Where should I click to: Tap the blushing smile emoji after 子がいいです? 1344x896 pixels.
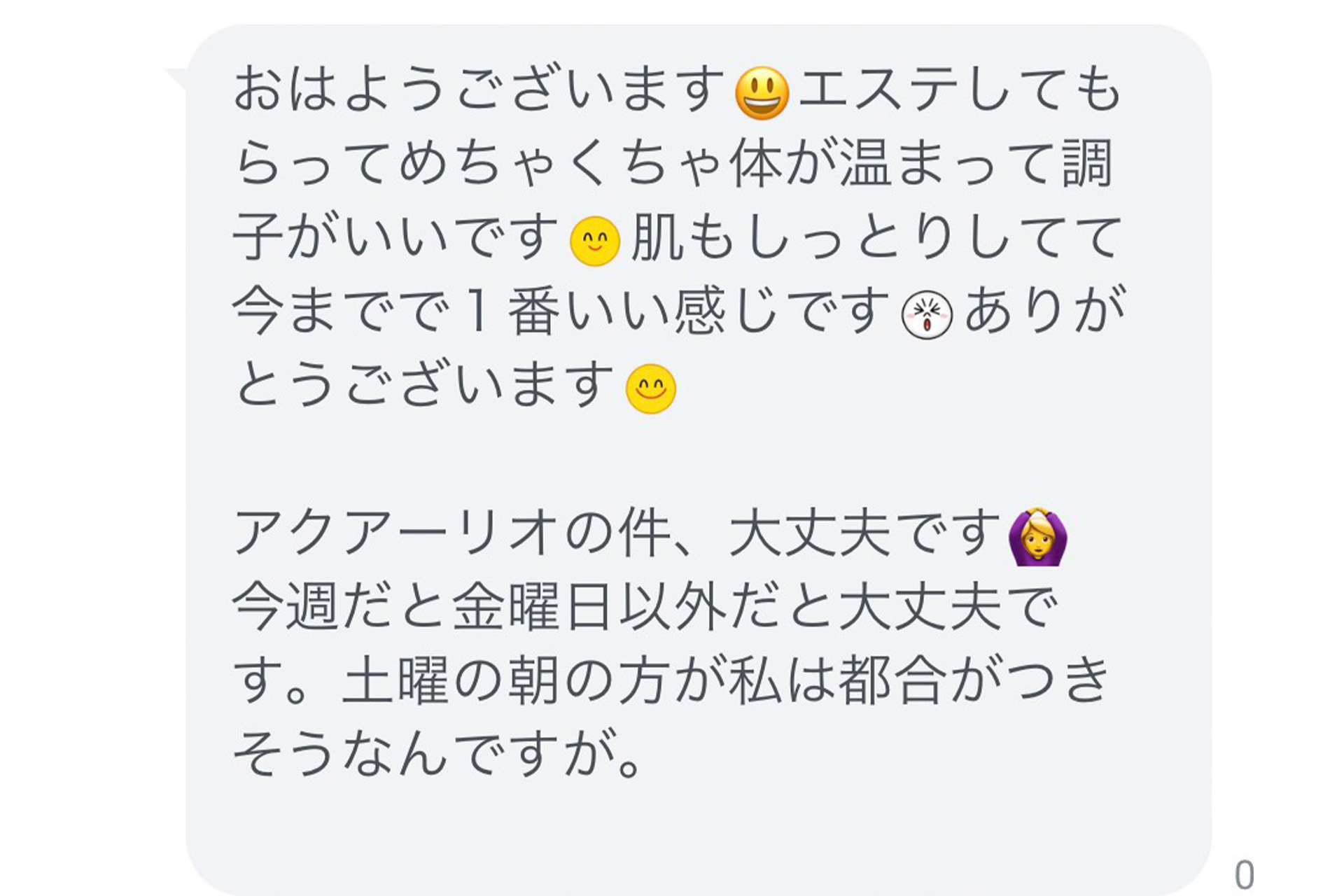[595, 241]
